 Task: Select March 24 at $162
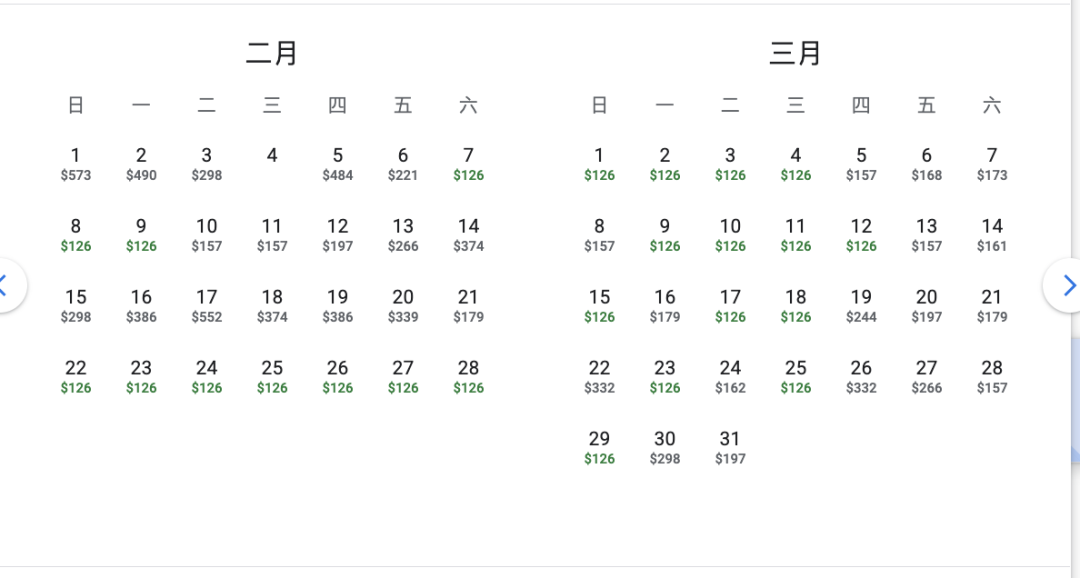coord(730,377)
